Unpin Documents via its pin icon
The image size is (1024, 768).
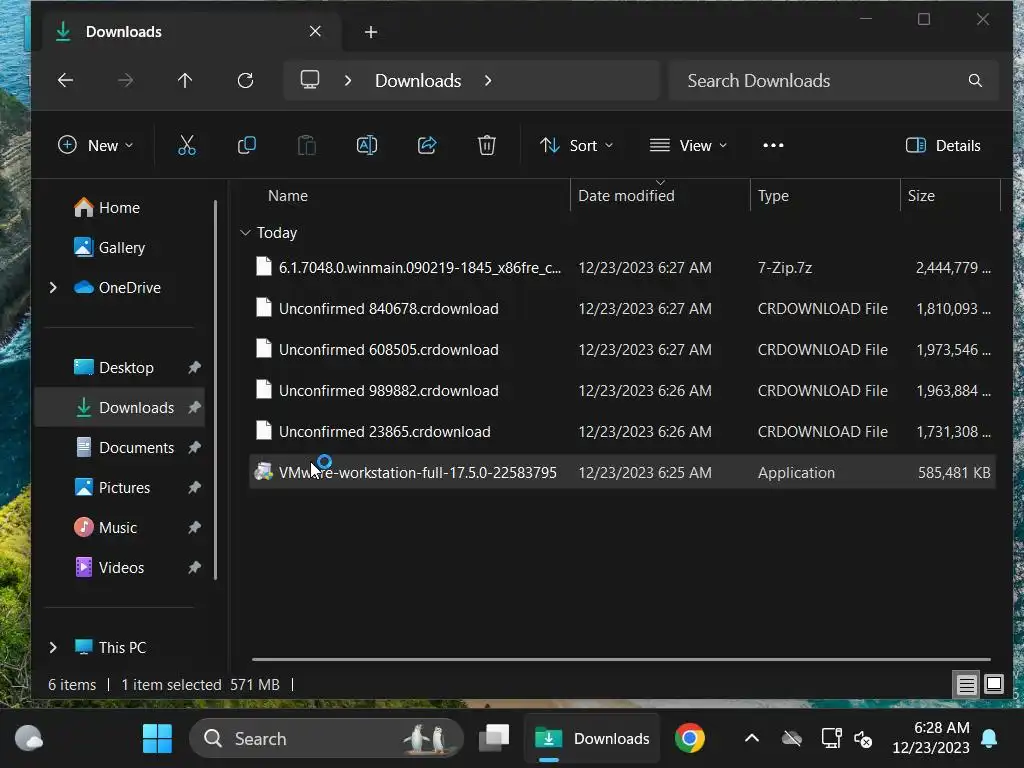[194, 447]
